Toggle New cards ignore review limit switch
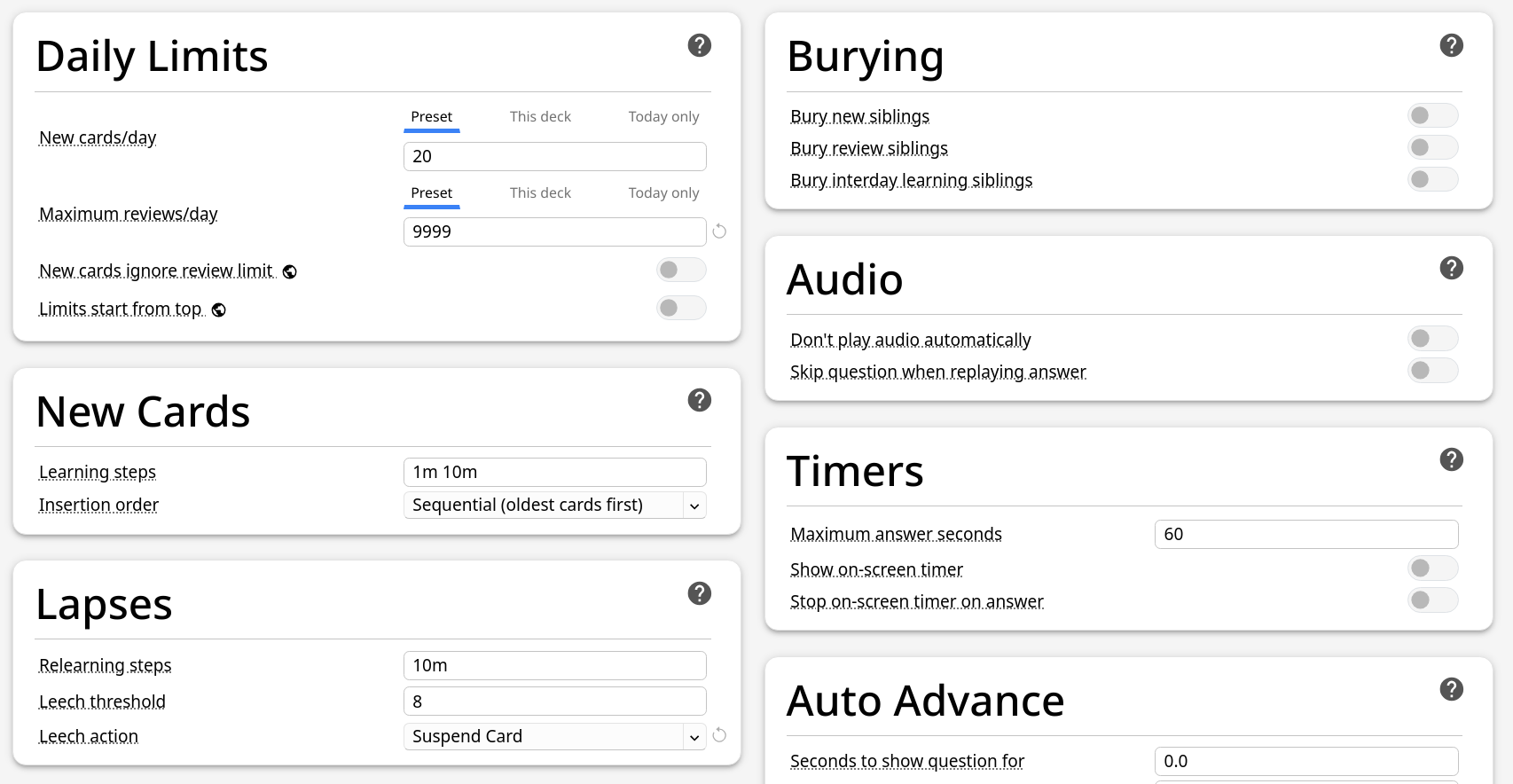 coord(681,270)
